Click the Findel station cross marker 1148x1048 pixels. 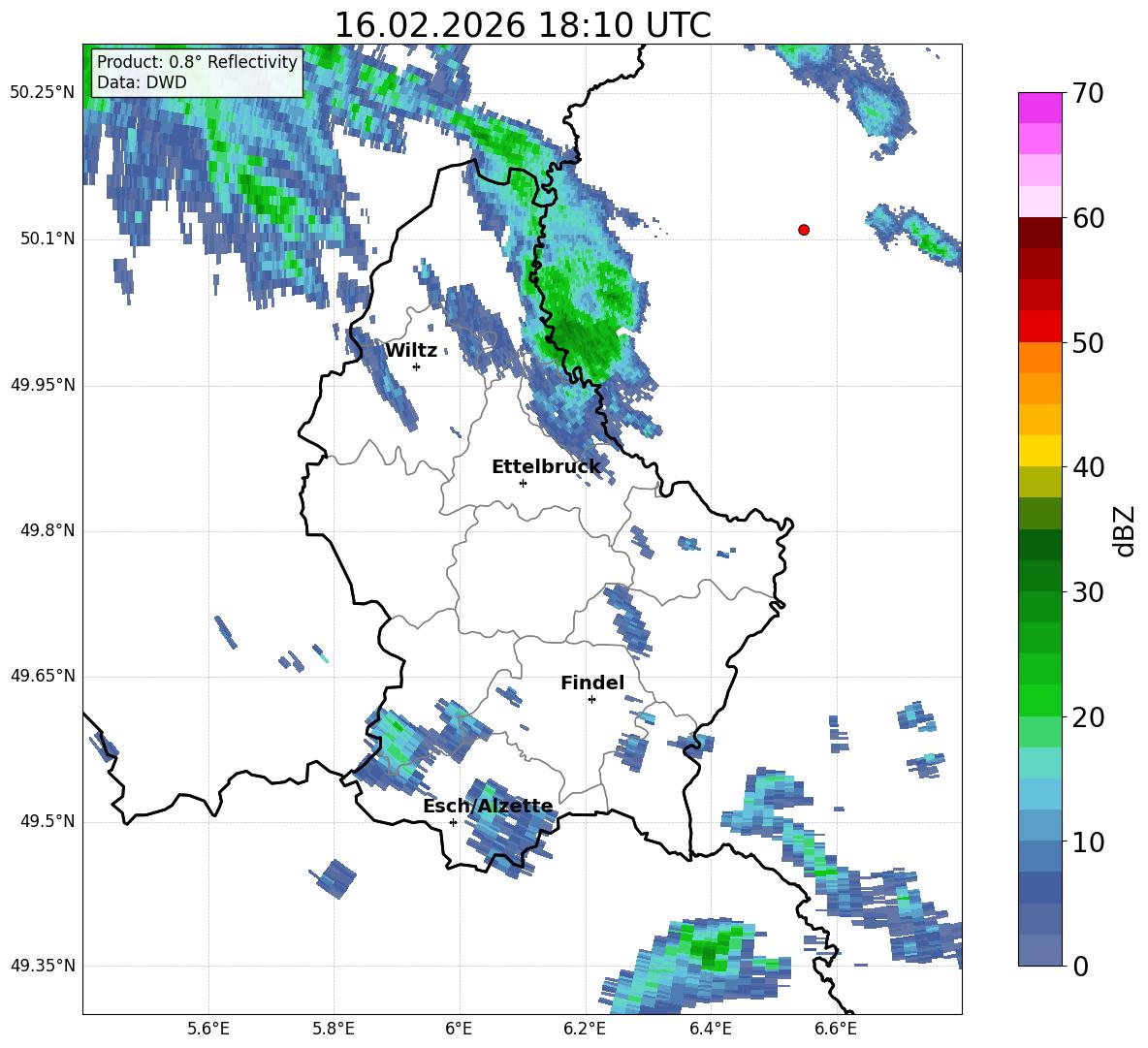click(x=591, y=700)
